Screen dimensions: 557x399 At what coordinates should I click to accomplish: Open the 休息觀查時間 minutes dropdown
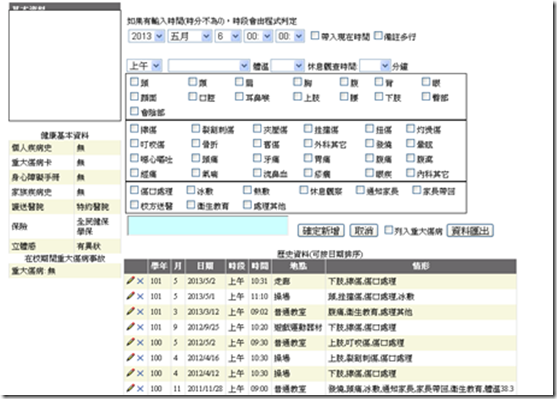coord(375,66)
